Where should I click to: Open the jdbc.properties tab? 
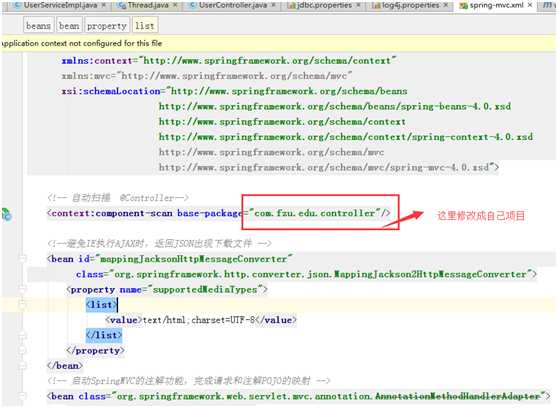[325, 5]
